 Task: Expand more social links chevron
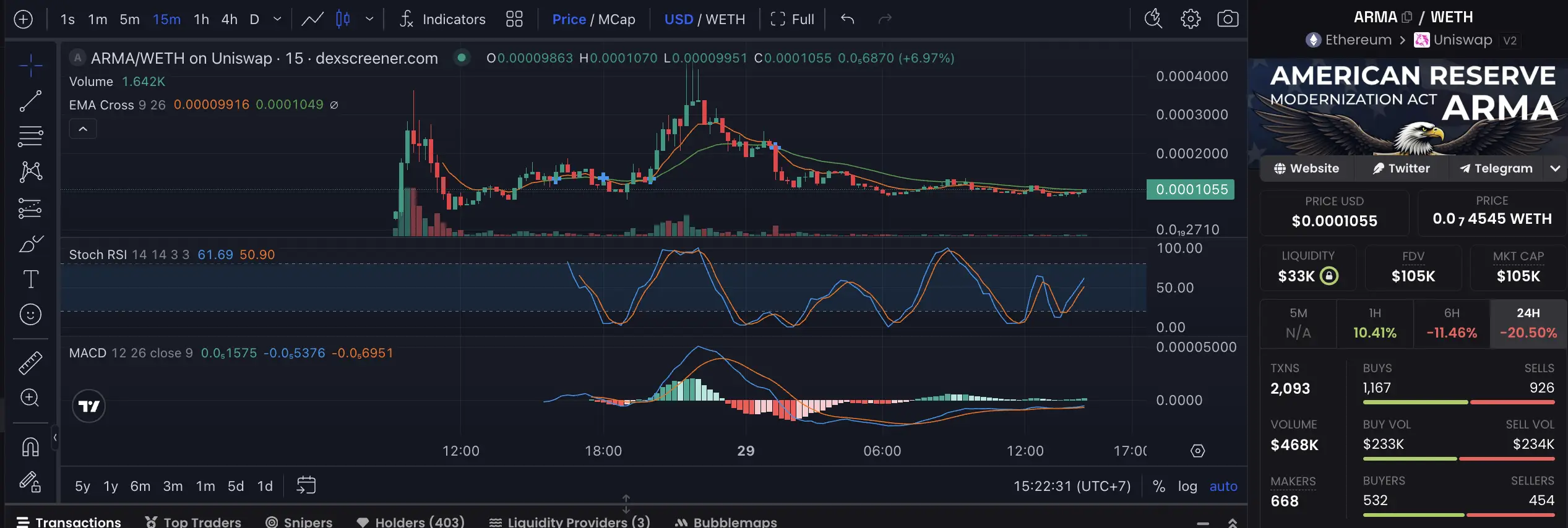coord(1555,168)
